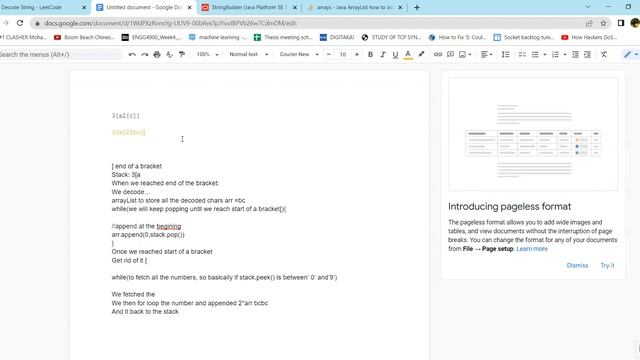
Task: Run spelling and grammar check icon
Action: point(169,54)
